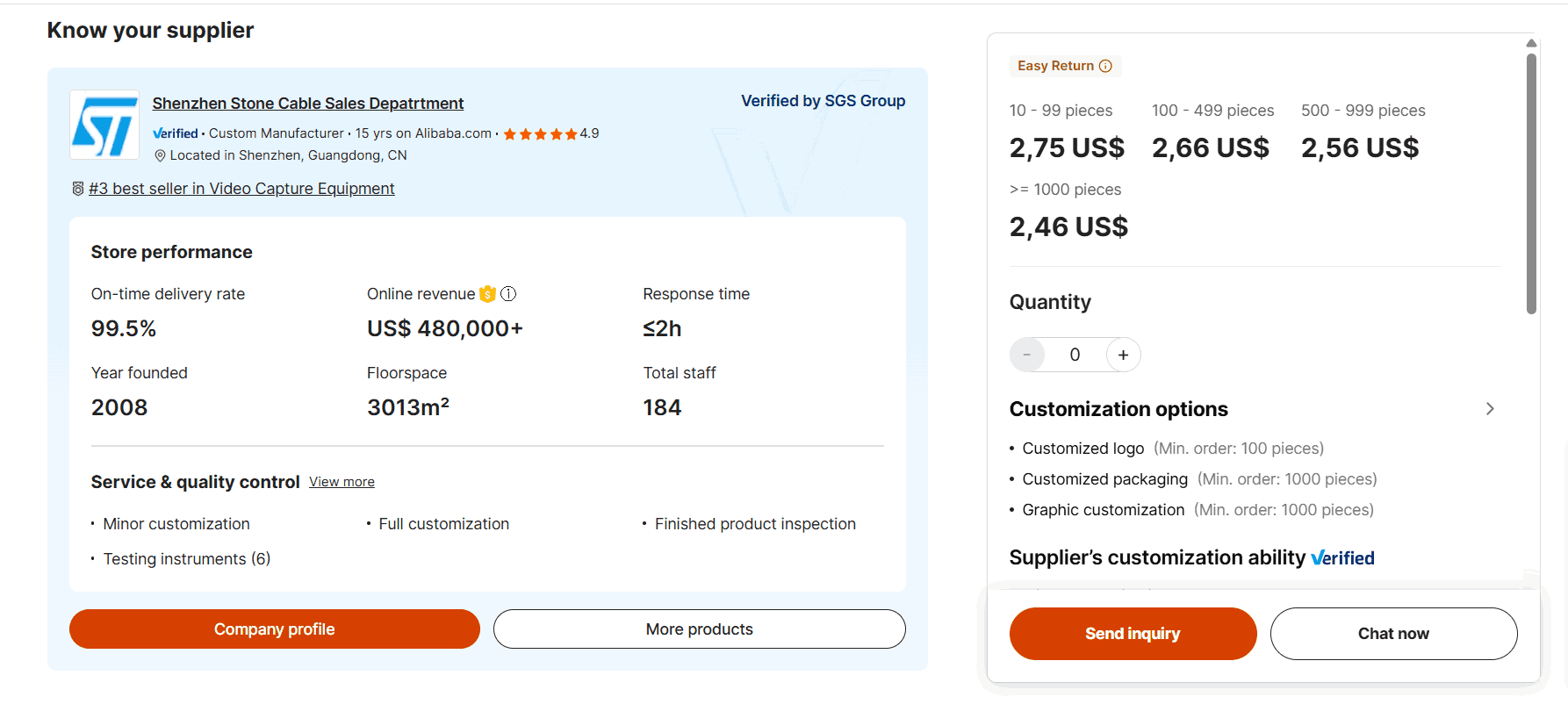
Task: Expand Customization options chevron arrow
Action: click(x=1490, y=409)
